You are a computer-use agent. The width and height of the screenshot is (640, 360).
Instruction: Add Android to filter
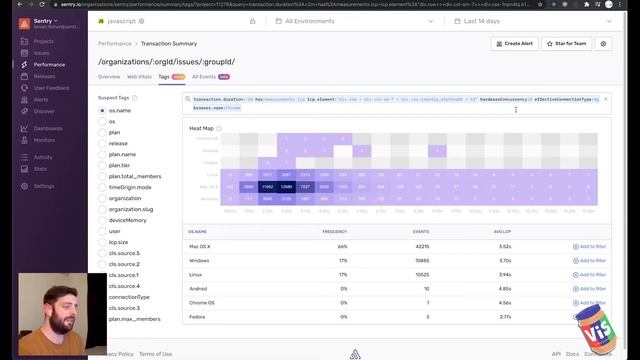click(x=589, y=289)
